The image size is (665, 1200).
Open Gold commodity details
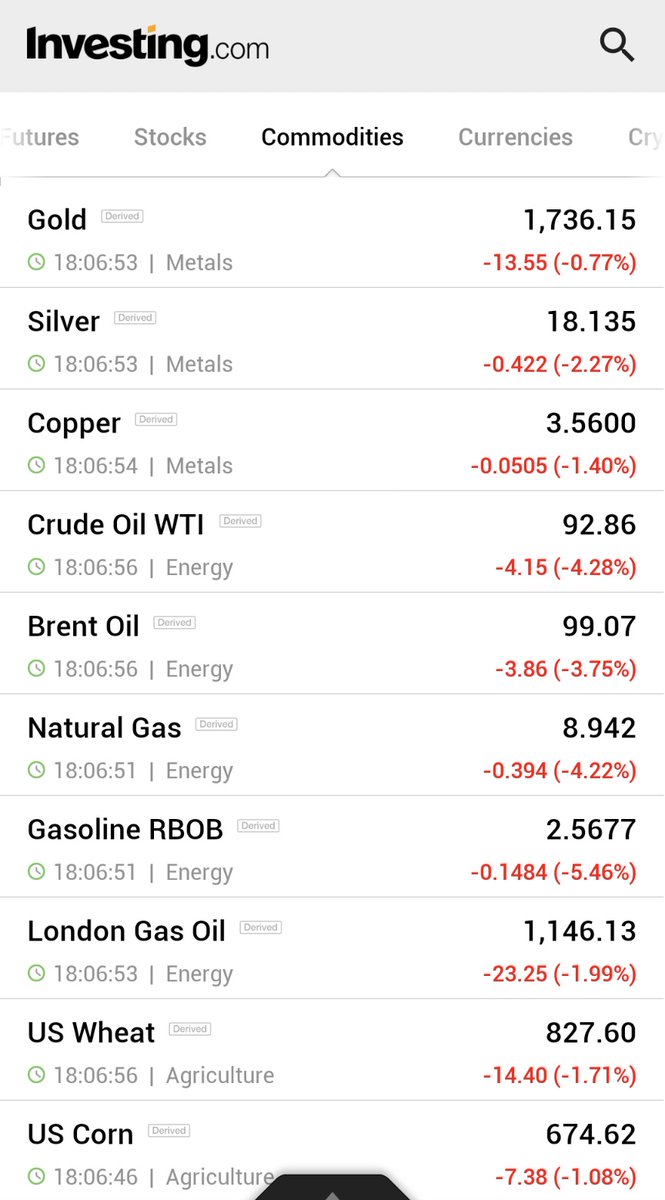(x=332, y=237)
